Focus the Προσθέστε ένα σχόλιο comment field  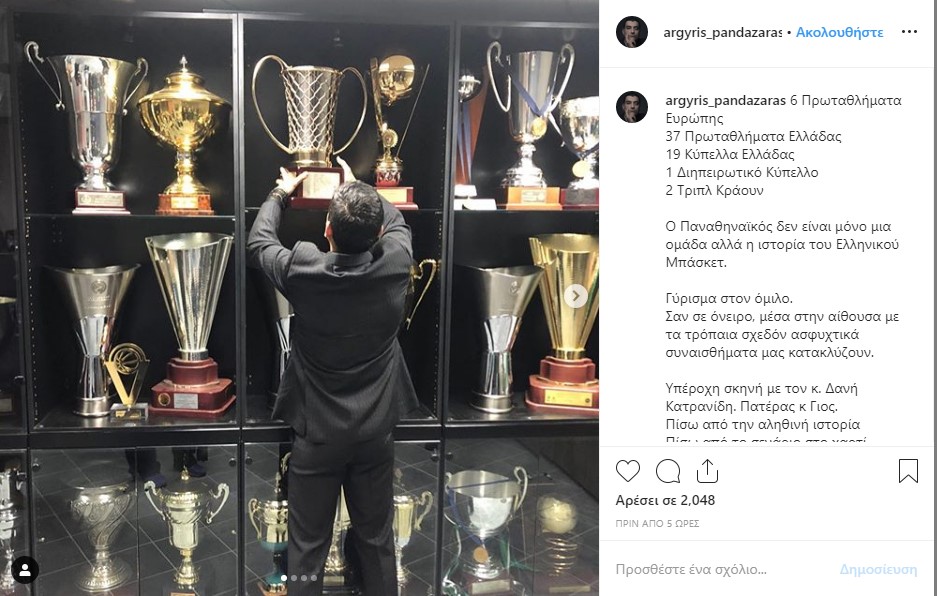[717, 570]
